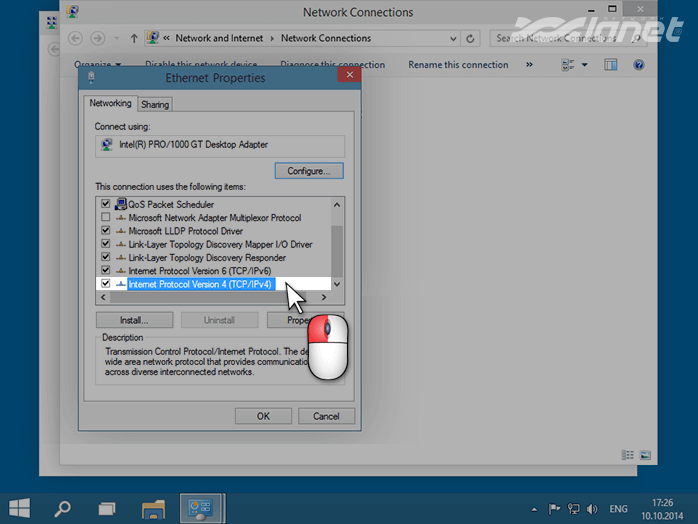Launch File Explorer from the taskbar

click(x=153, y=509)
